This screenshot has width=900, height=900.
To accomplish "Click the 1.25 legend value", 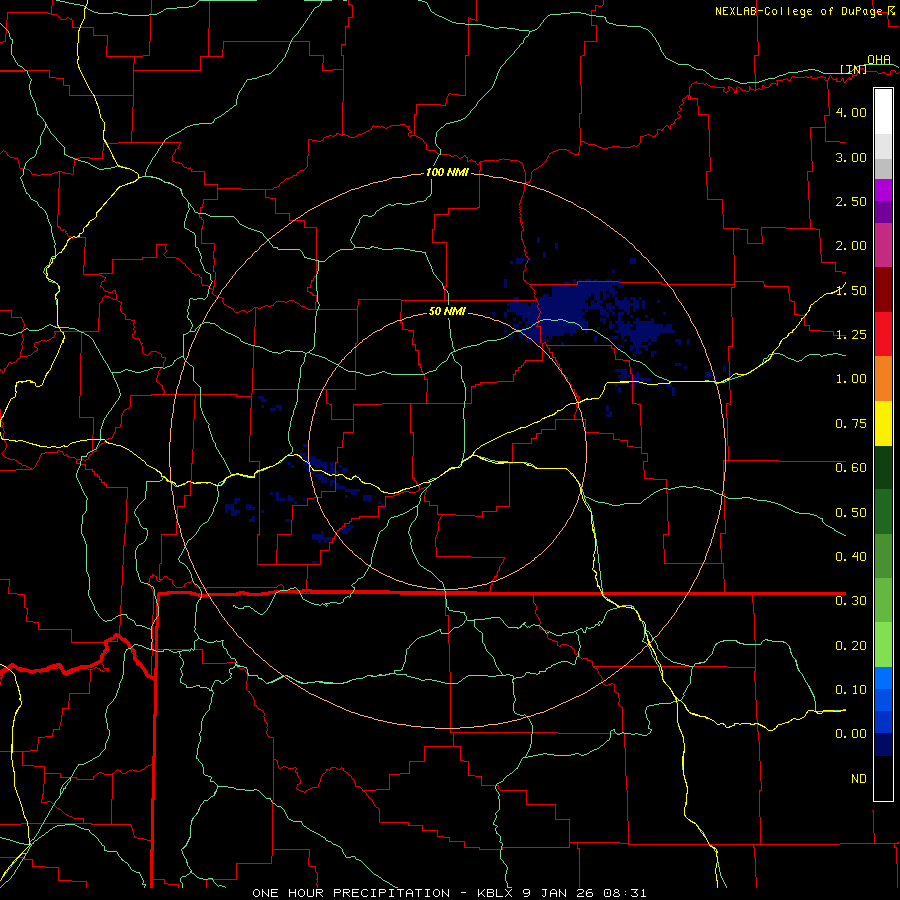I will click(851, 335).
